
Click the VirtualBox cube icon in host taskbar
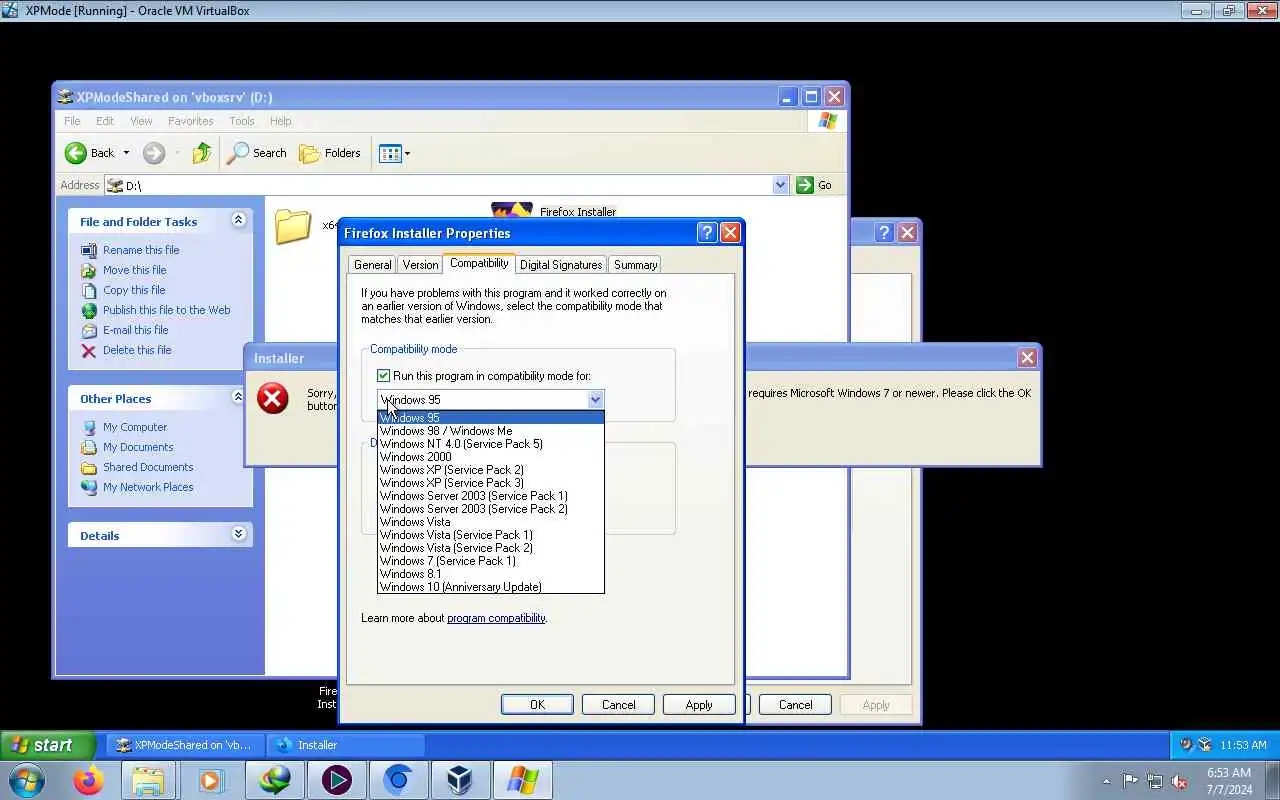(459, 780)
